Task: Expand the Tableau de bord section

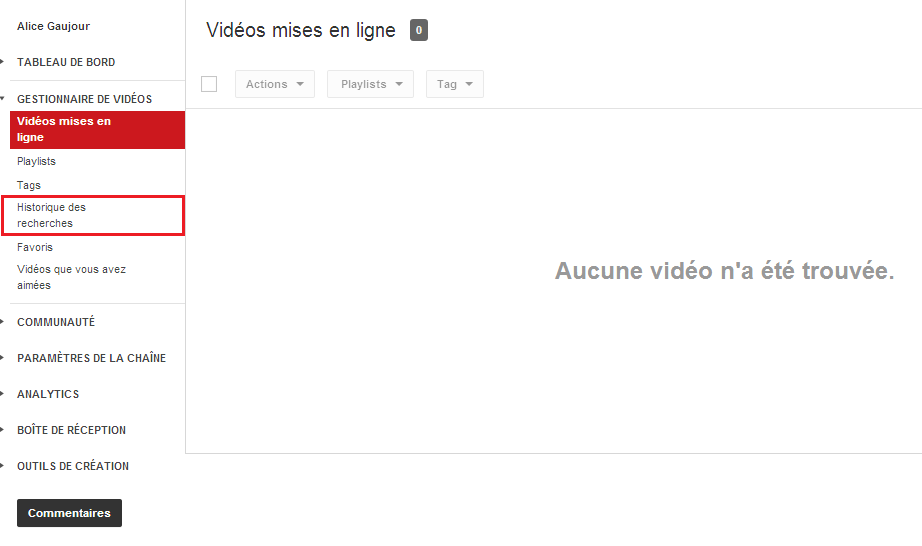Action: tap(66, 62)
